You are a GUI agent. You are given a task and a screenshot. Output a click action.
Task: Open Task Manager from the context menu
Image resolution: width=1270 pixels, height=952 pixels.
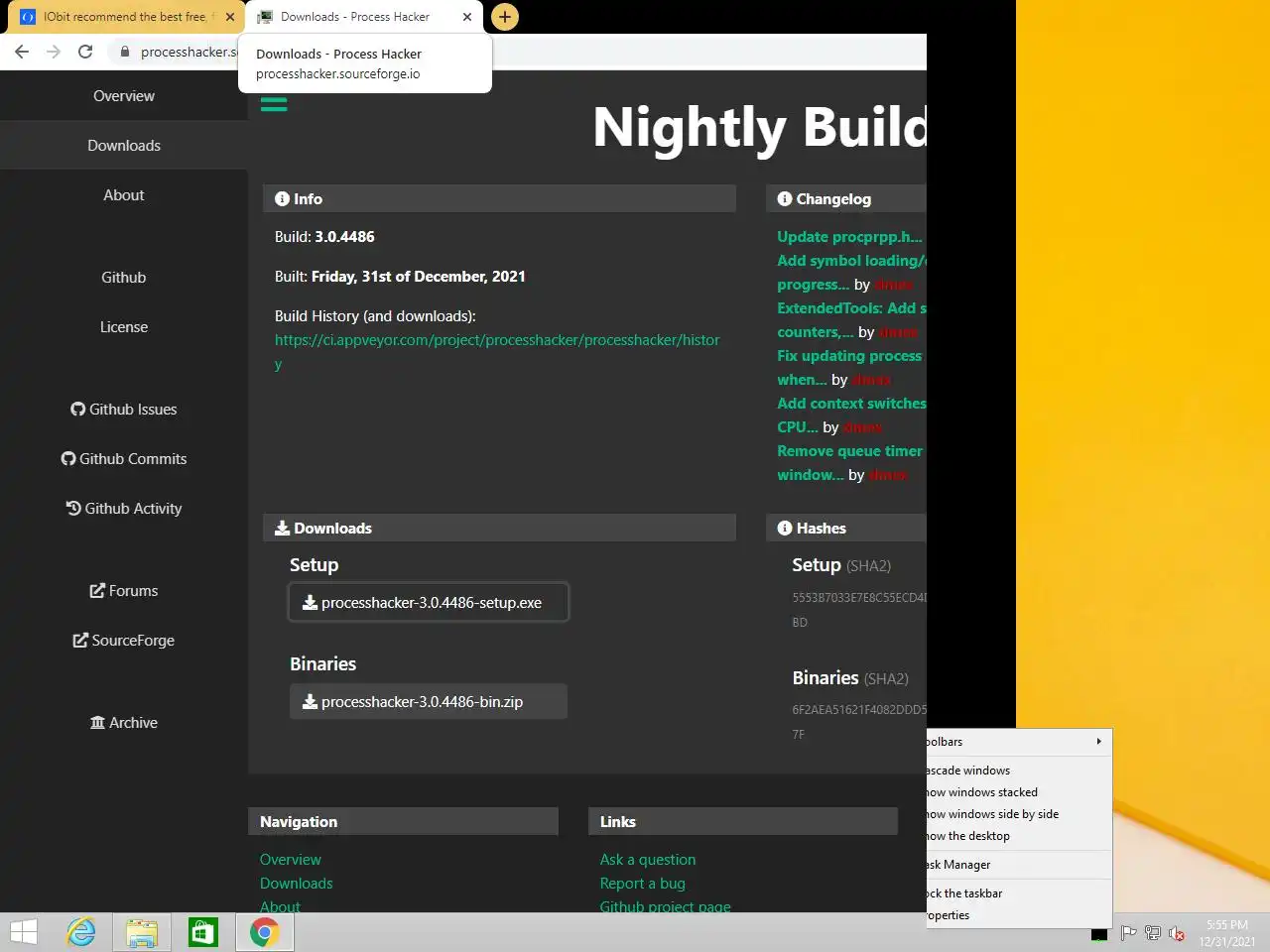click(1019, 865)
